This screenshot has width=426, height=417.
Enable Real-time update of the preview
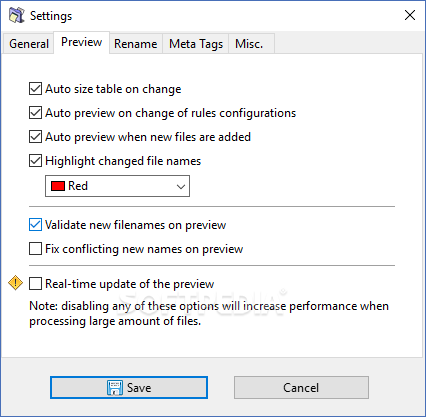35,284
